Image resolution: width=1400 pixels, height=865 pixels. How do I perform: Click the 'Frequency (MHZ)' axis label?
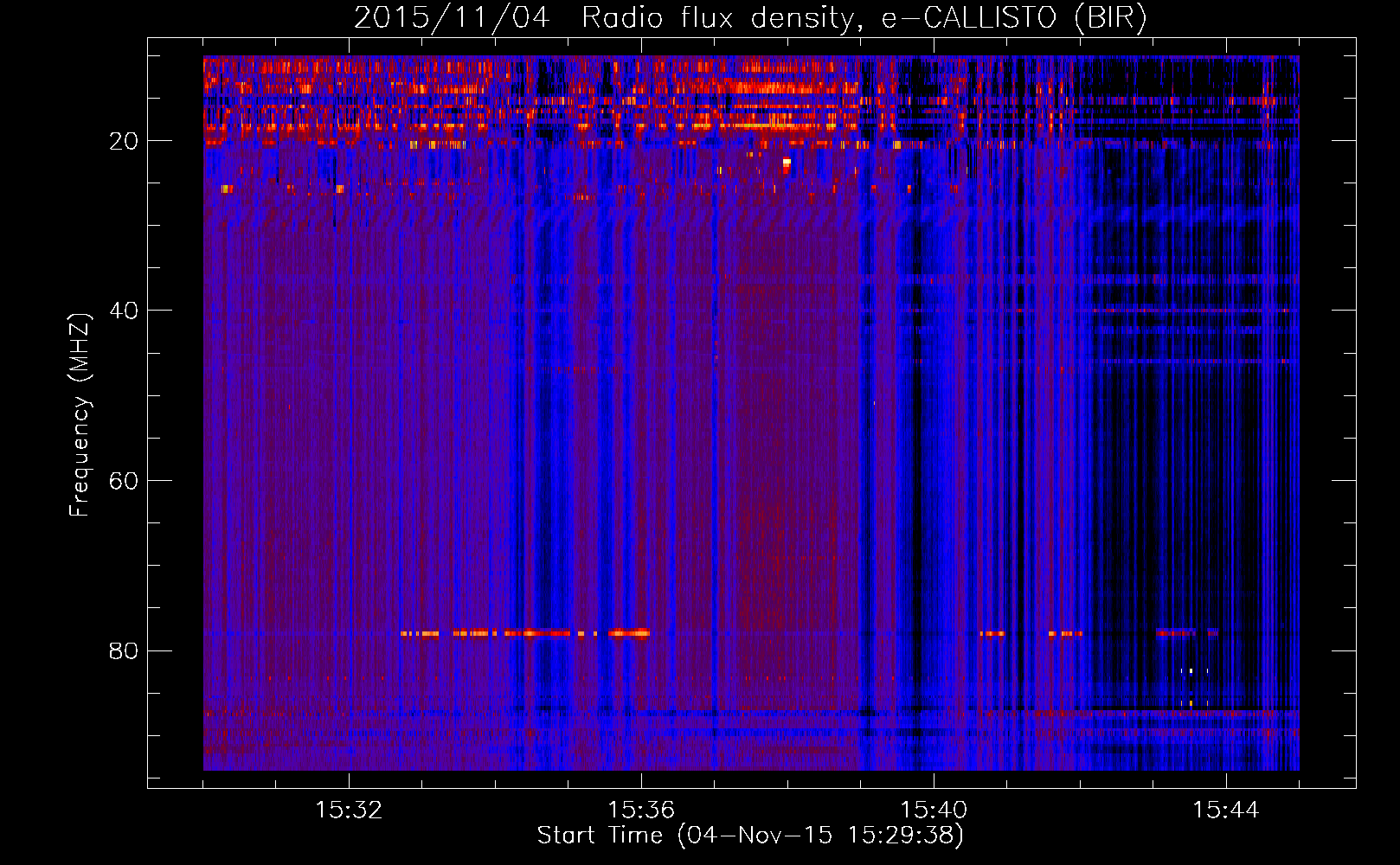[80, 415]
